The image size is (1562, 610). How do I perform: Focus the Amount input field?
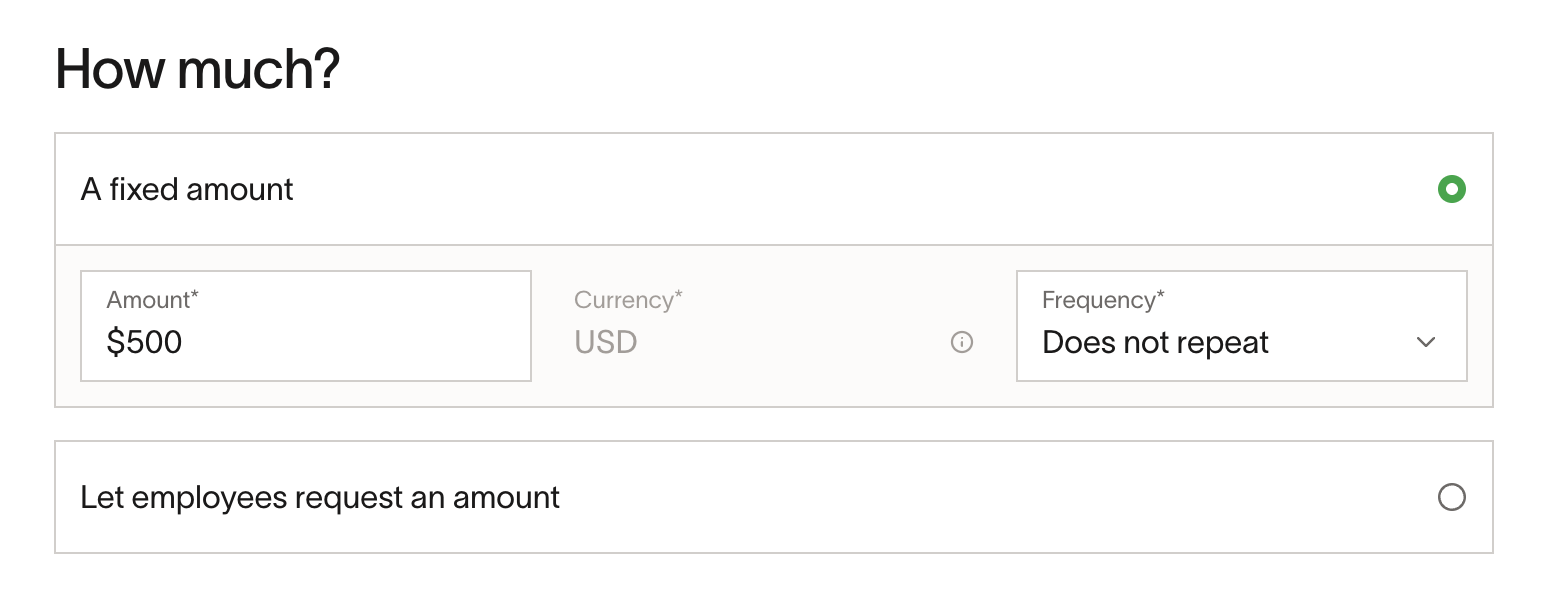306,326
